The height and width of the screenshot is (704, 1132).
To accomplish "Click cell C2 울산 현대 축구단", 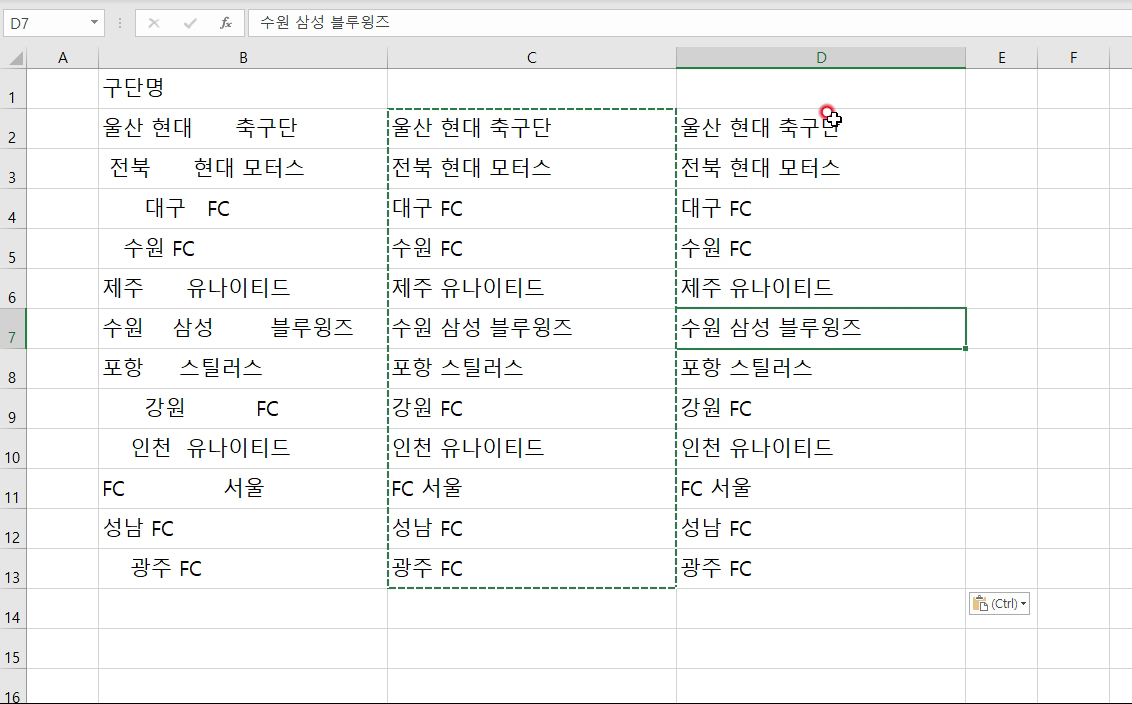I will click(532, 129).
